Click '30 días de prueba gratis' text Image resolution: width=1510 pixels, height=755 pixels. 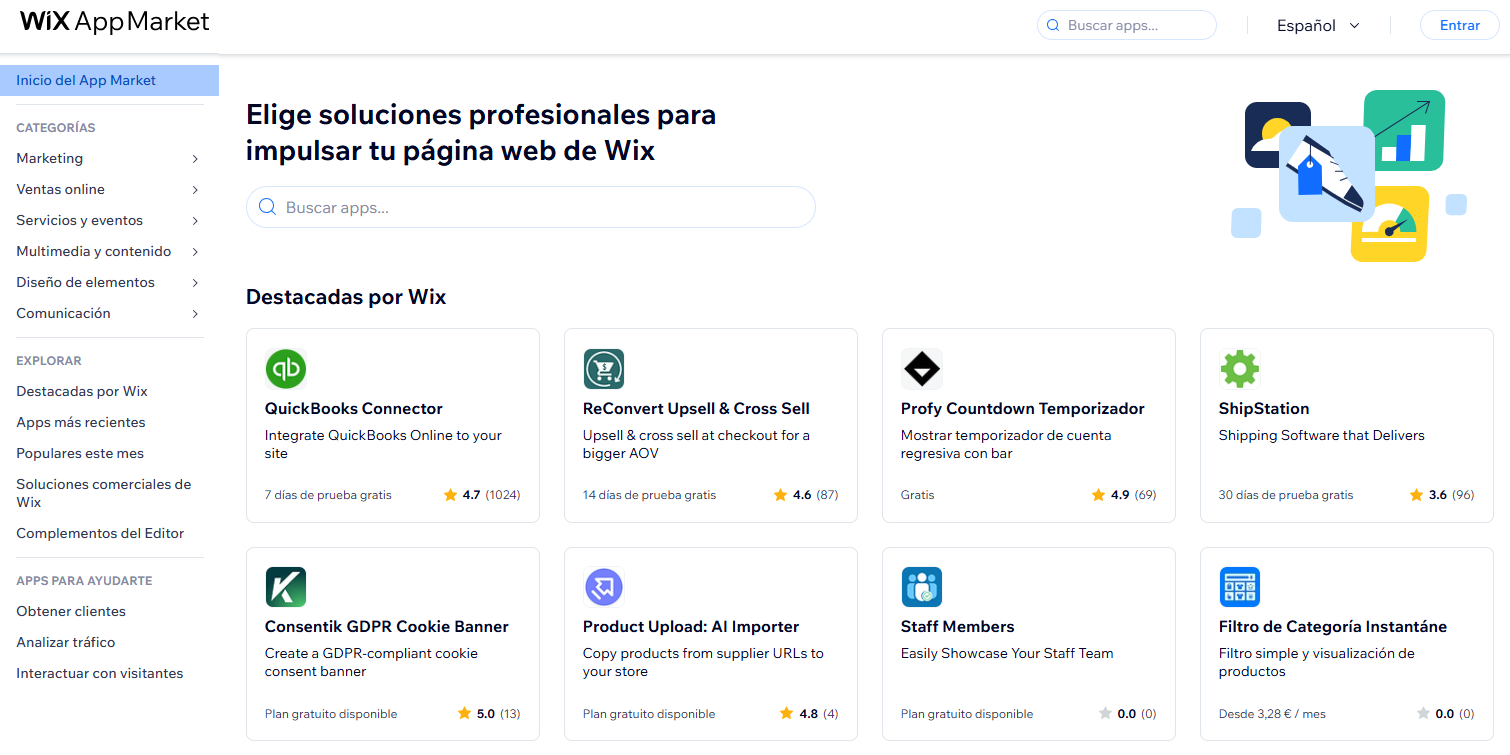(1286, 495)
